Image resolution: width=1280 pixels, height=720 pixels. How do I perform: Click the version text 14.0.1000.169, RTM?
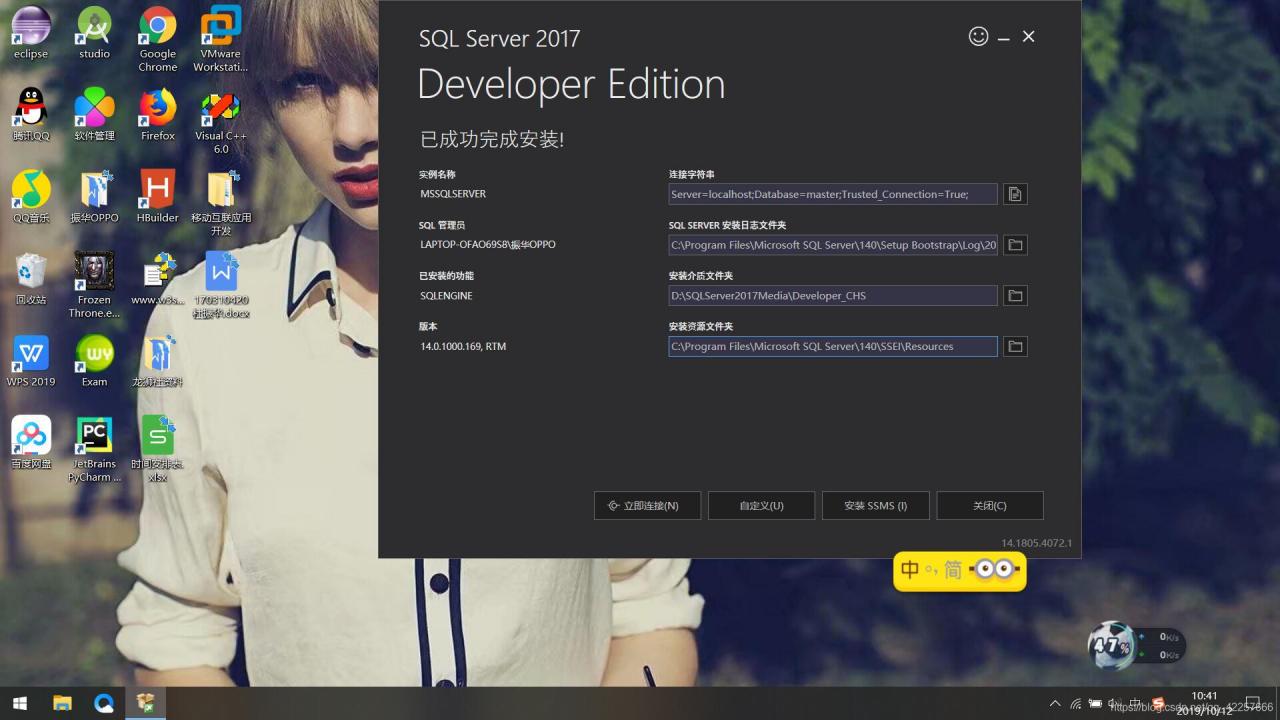463,347
